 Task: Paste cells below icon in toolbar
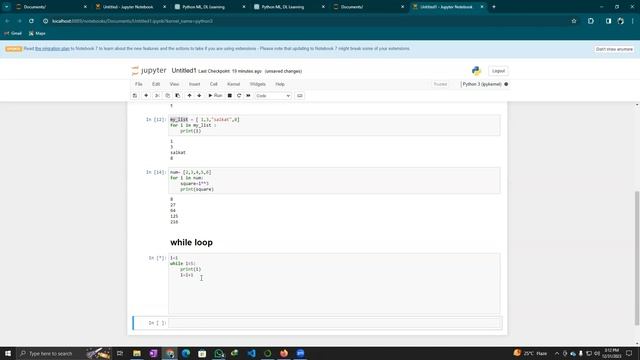click(x=178, y=96)
